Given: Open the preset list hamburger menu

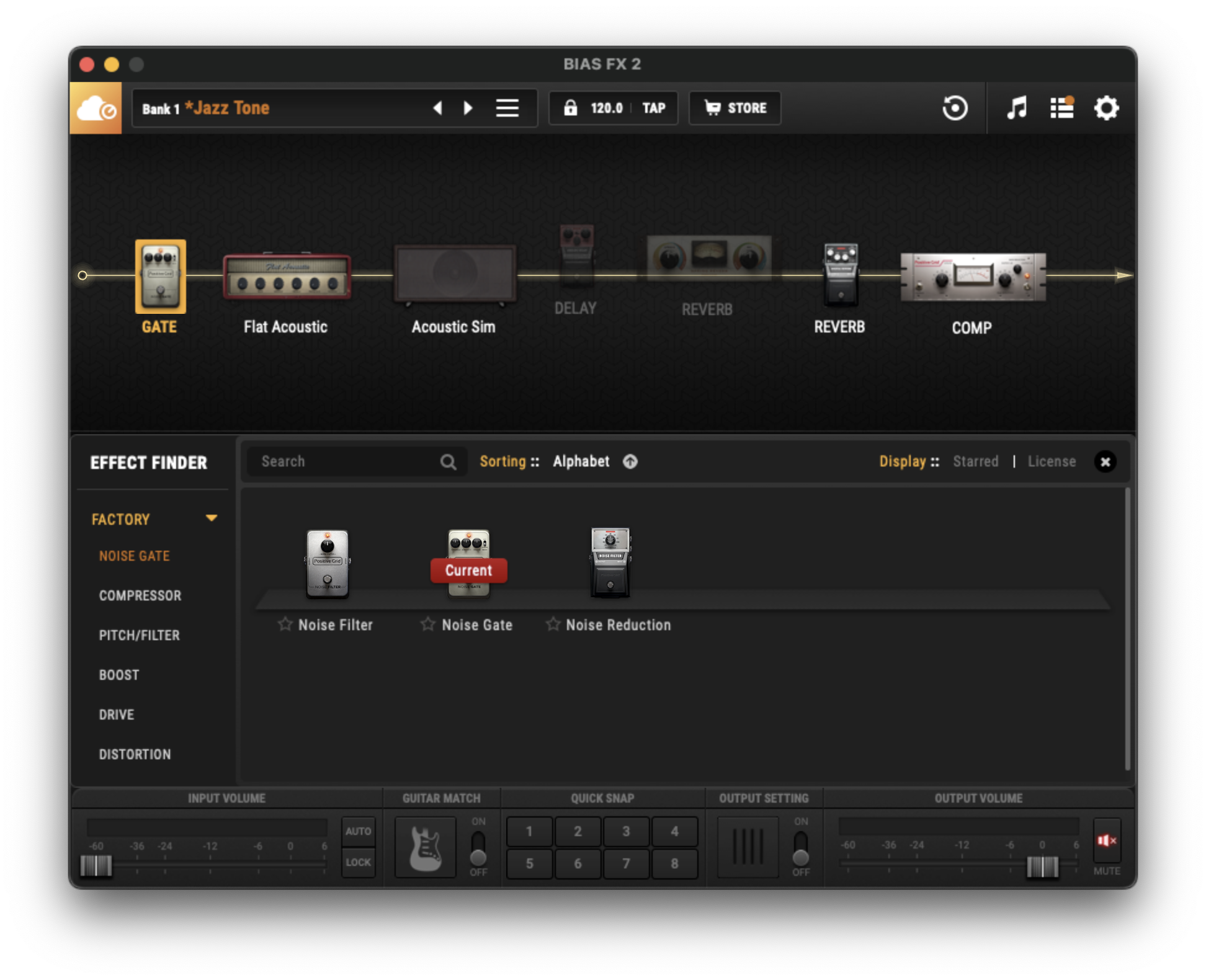Looking at the screenshot, I should tap(507, 108).
